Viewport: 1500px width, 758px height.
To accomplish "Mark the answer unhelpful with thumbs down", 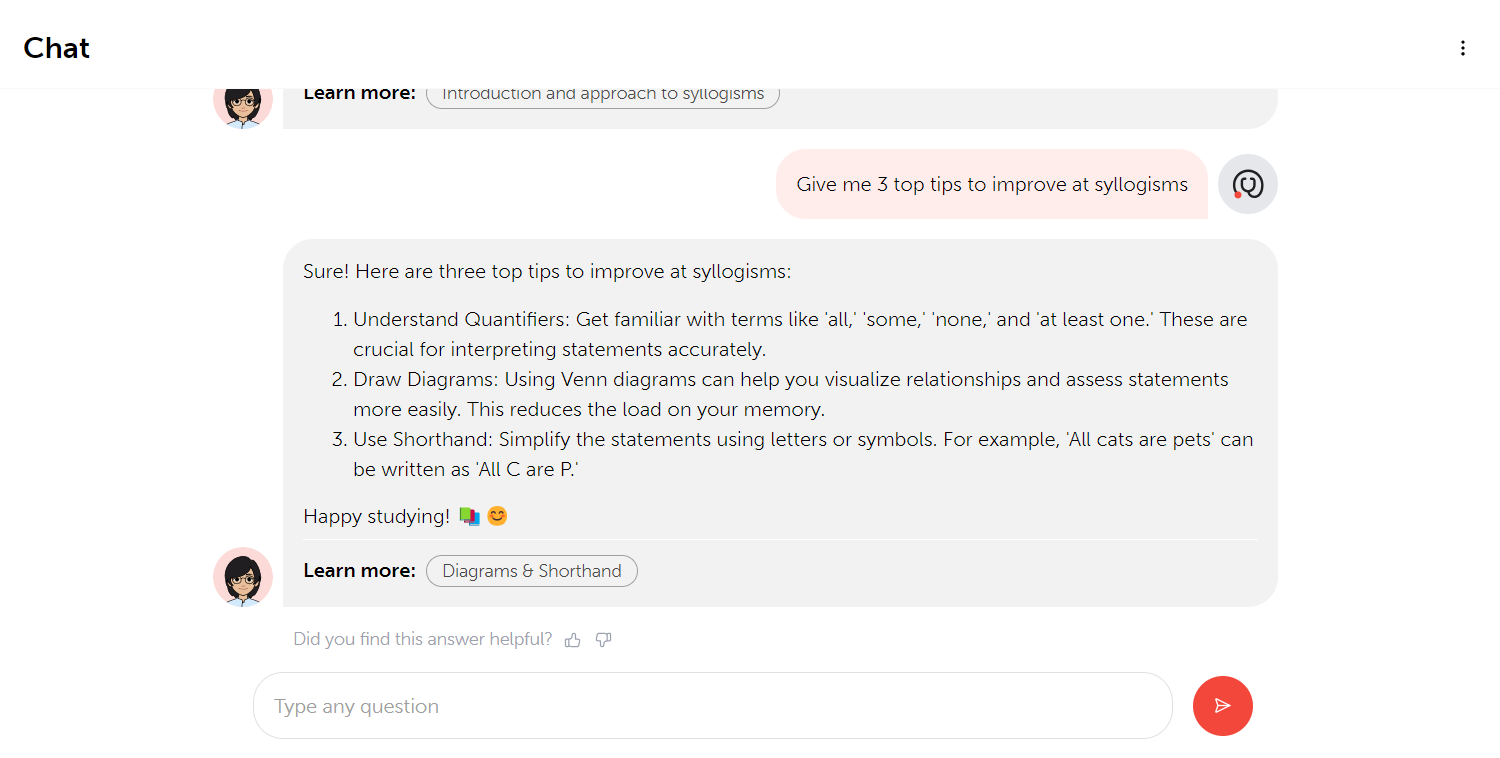I will [603, 640].
